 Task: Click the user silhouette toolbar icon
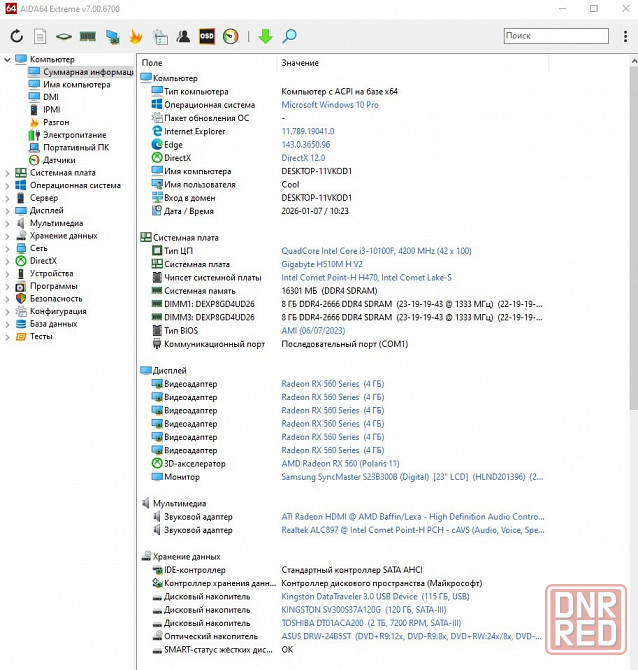point(183,36)
